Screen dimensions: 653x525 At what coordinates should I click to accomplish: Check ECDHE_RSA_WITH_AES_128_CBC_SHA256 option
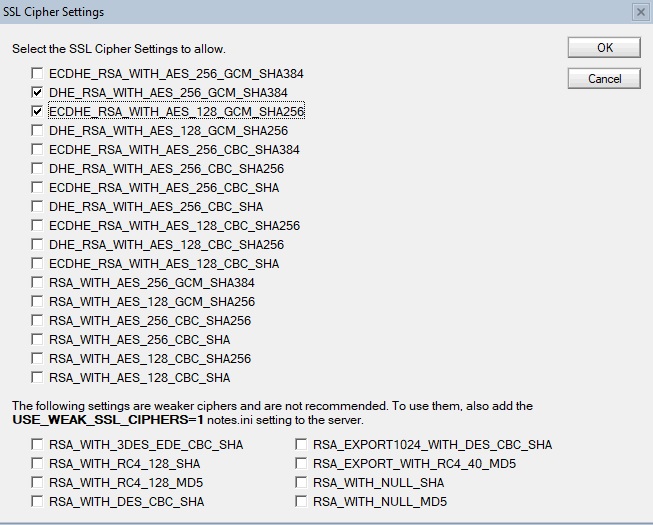pos(37,225)
